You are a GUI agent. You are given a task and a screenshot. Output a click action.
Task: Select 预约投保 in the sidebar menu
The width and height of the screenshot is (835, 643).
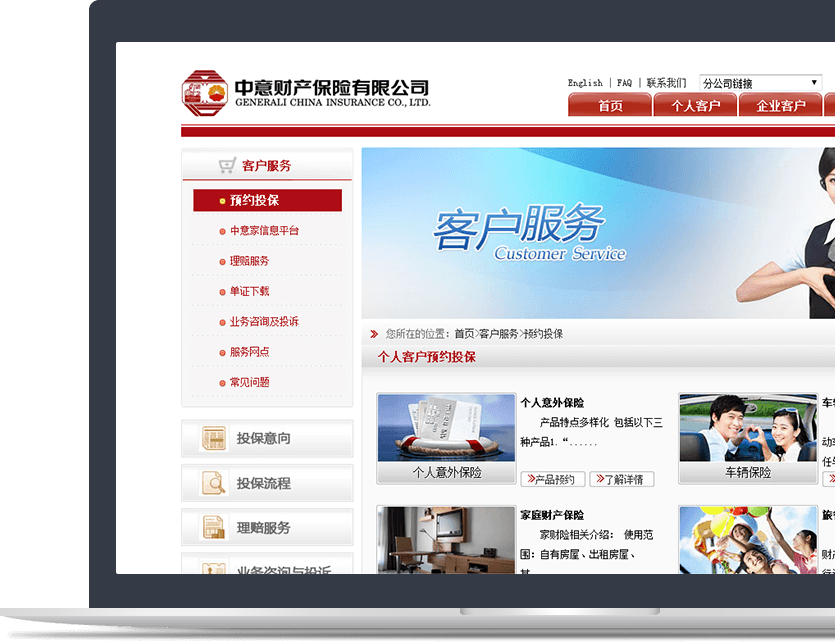(267, 201)
